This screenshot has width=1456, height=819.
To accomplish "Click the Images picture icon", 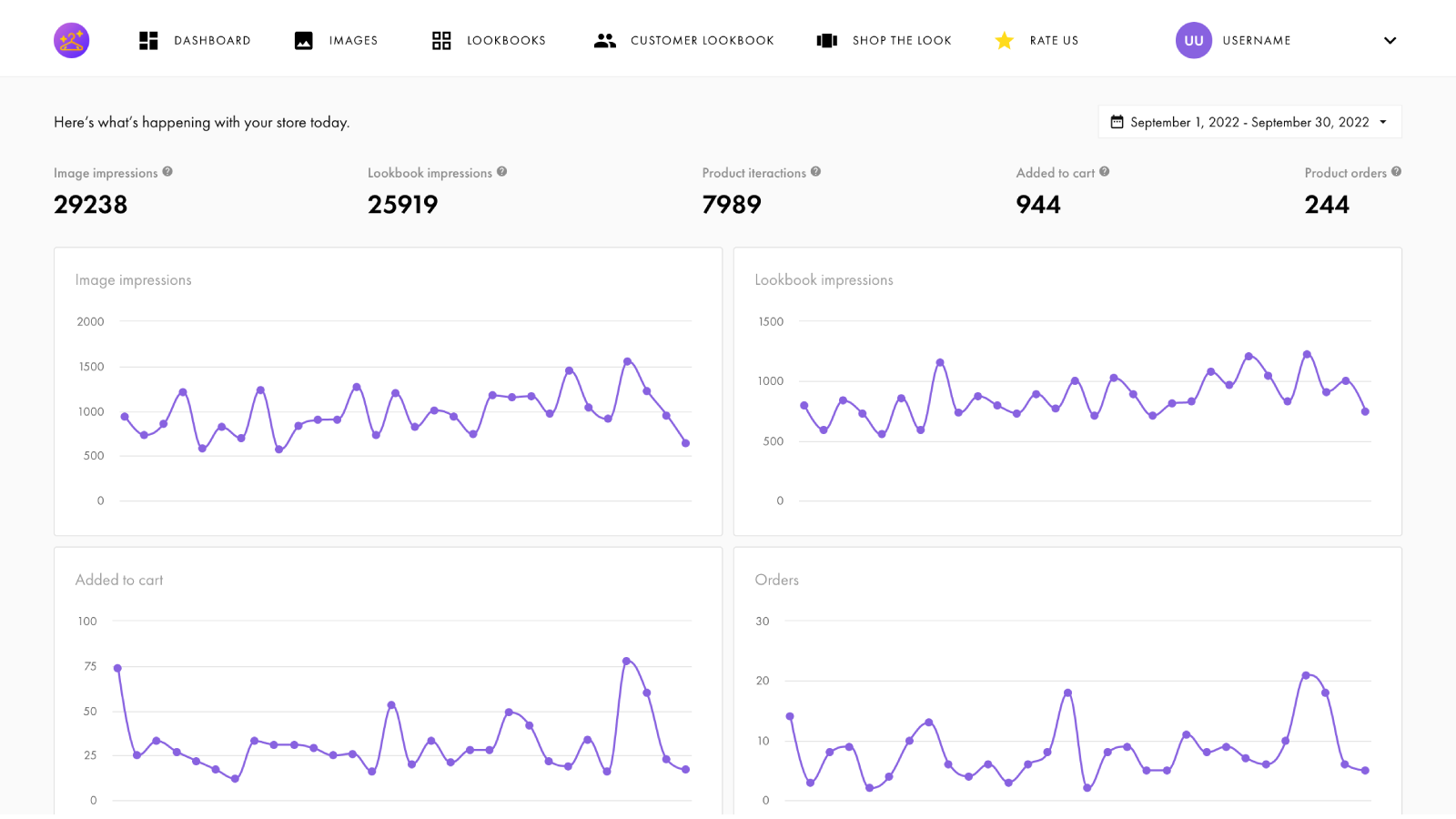I will click(304, 40).
